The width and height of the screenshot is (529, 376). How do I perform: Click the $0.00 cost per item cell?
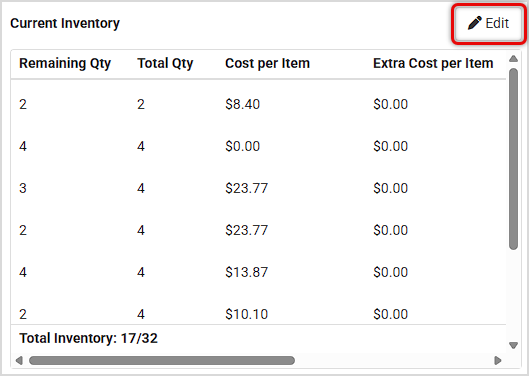pyautogui.click(x=242, y=146)
